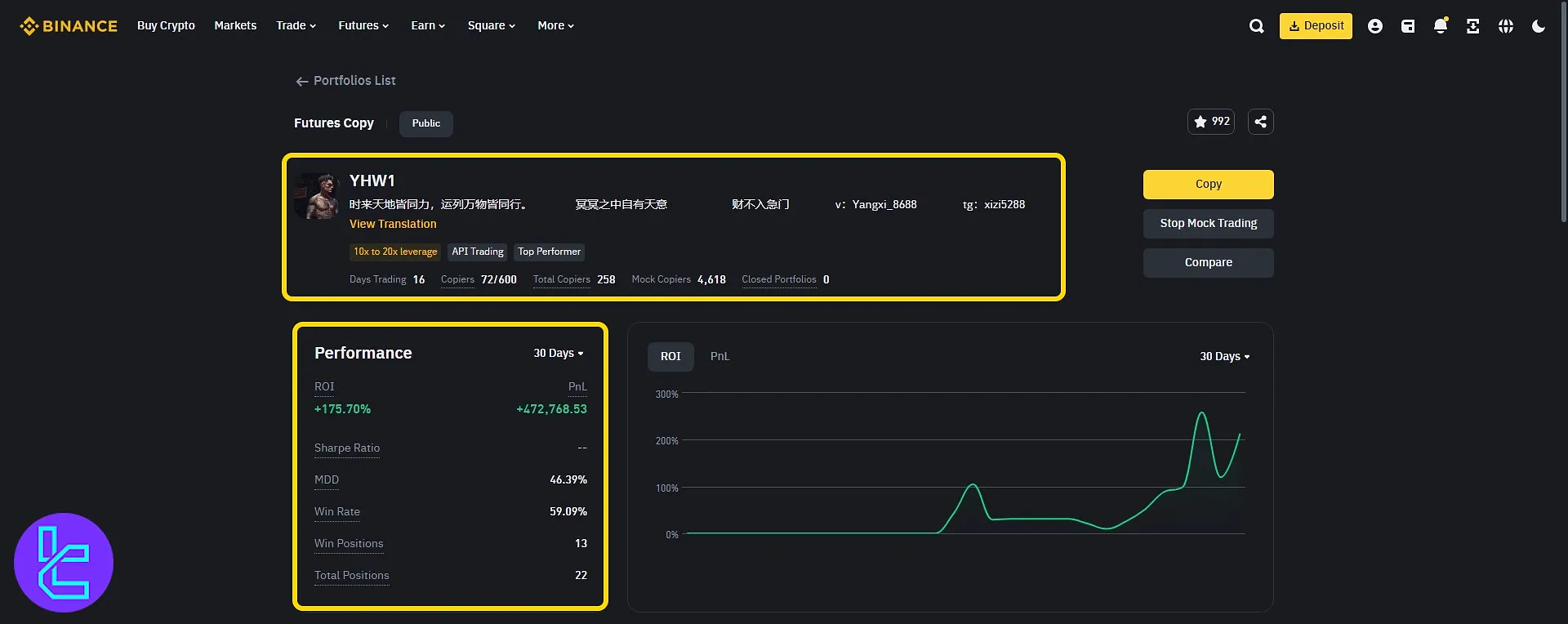Click the yellow Deposit button
1568x624 pixels.
1316,26
